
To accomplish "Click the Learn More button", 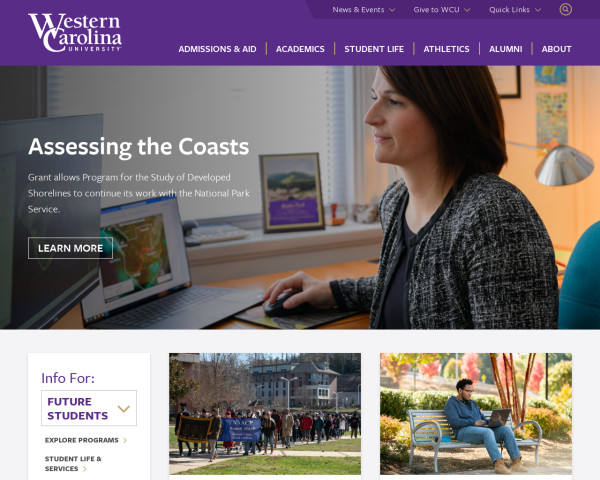I will coord(70,248).
